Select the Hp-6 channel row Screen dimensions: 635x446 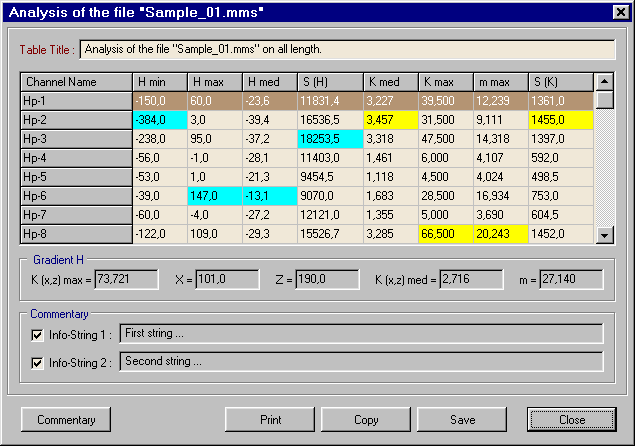point(76,196)
